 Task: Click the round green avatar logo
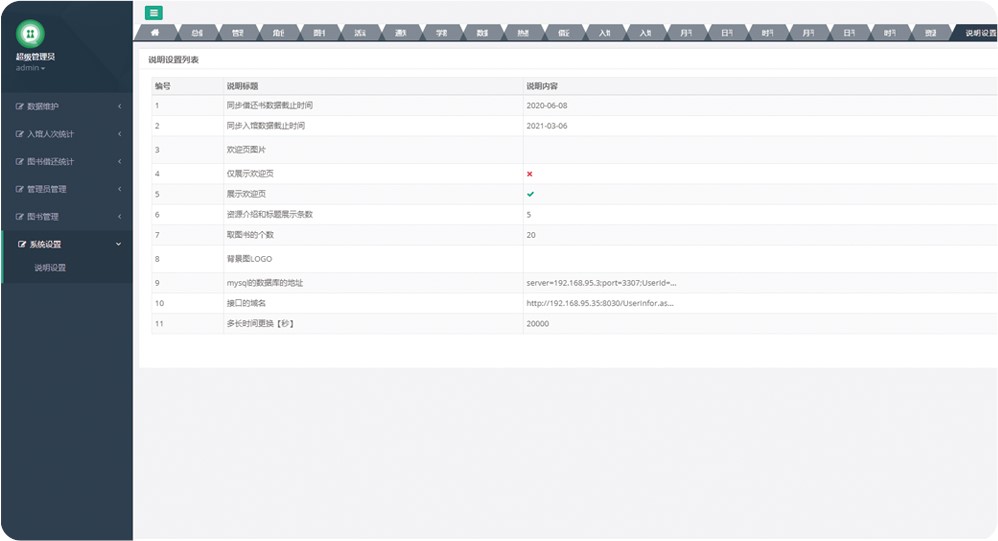pyautogui.click(x=30, y=34)
